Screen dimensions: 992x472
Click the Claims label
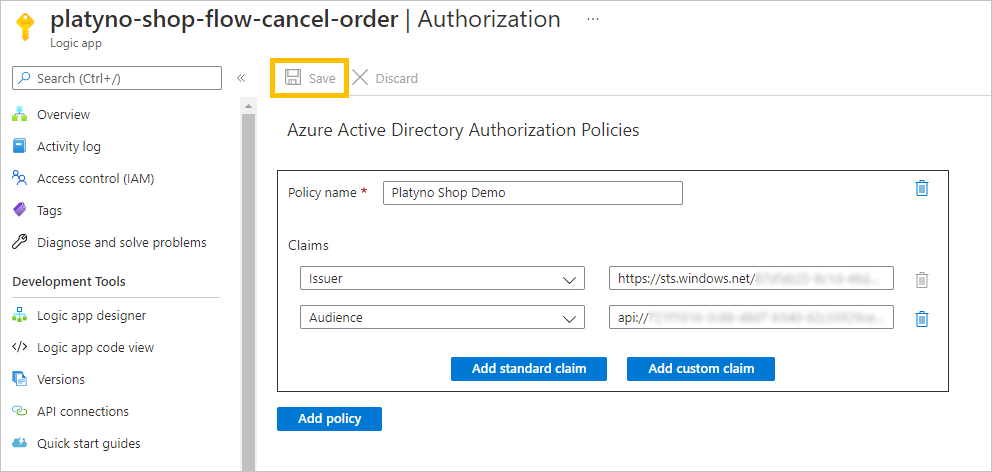coord(308,245)
